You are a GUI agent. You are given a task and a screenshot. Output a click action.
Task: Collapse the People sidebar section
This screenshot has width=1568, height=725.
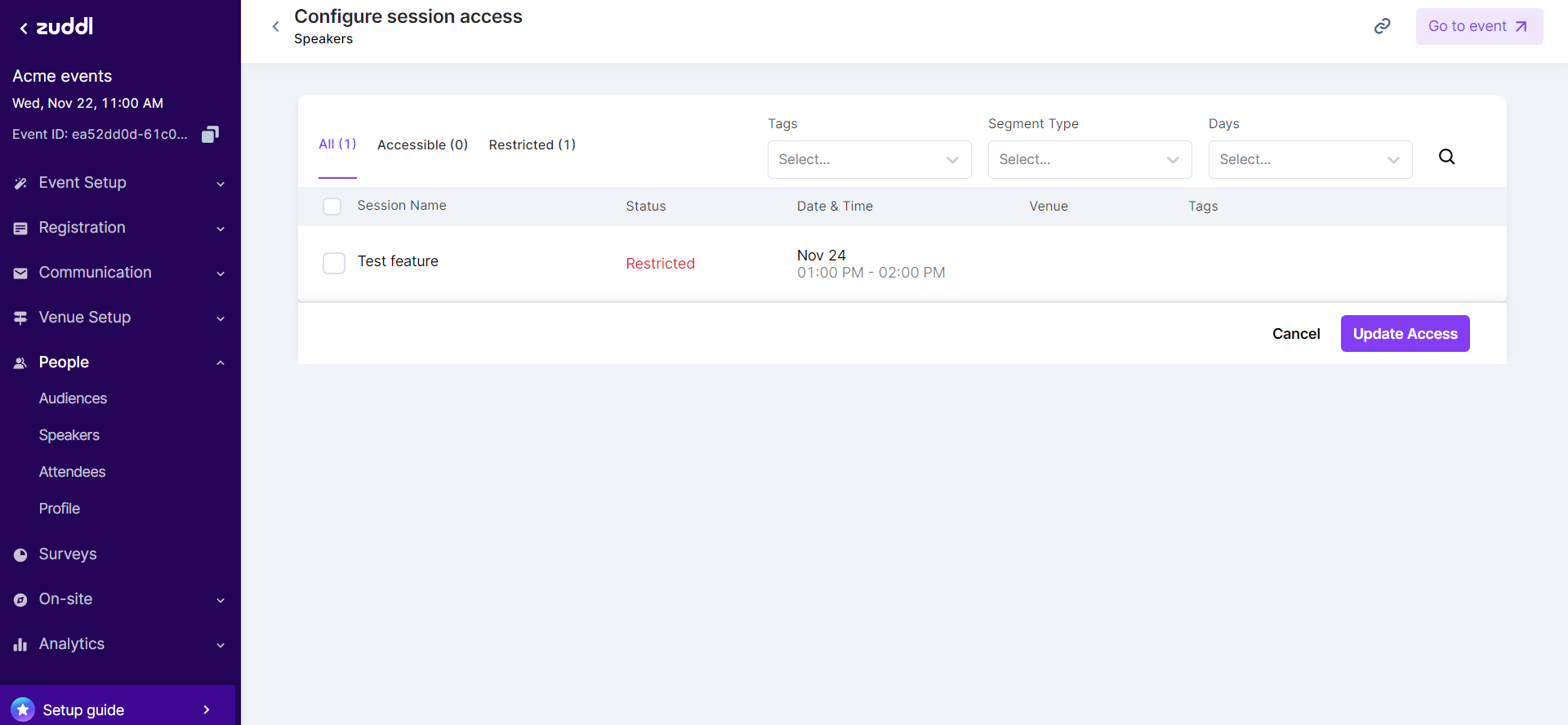[220, 362]
